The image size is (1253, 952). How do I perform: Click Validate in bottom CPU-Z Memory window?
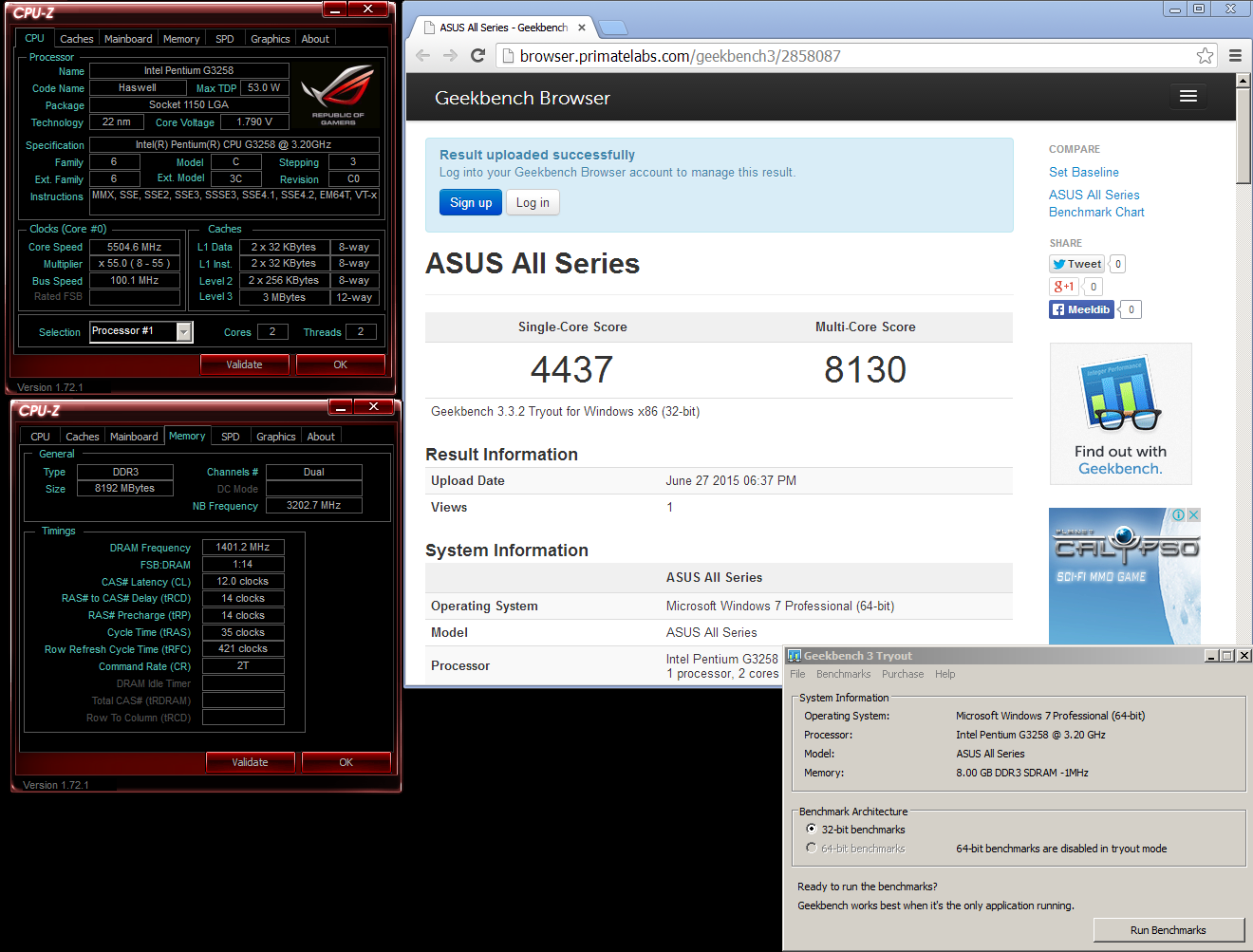coord(250,762)
